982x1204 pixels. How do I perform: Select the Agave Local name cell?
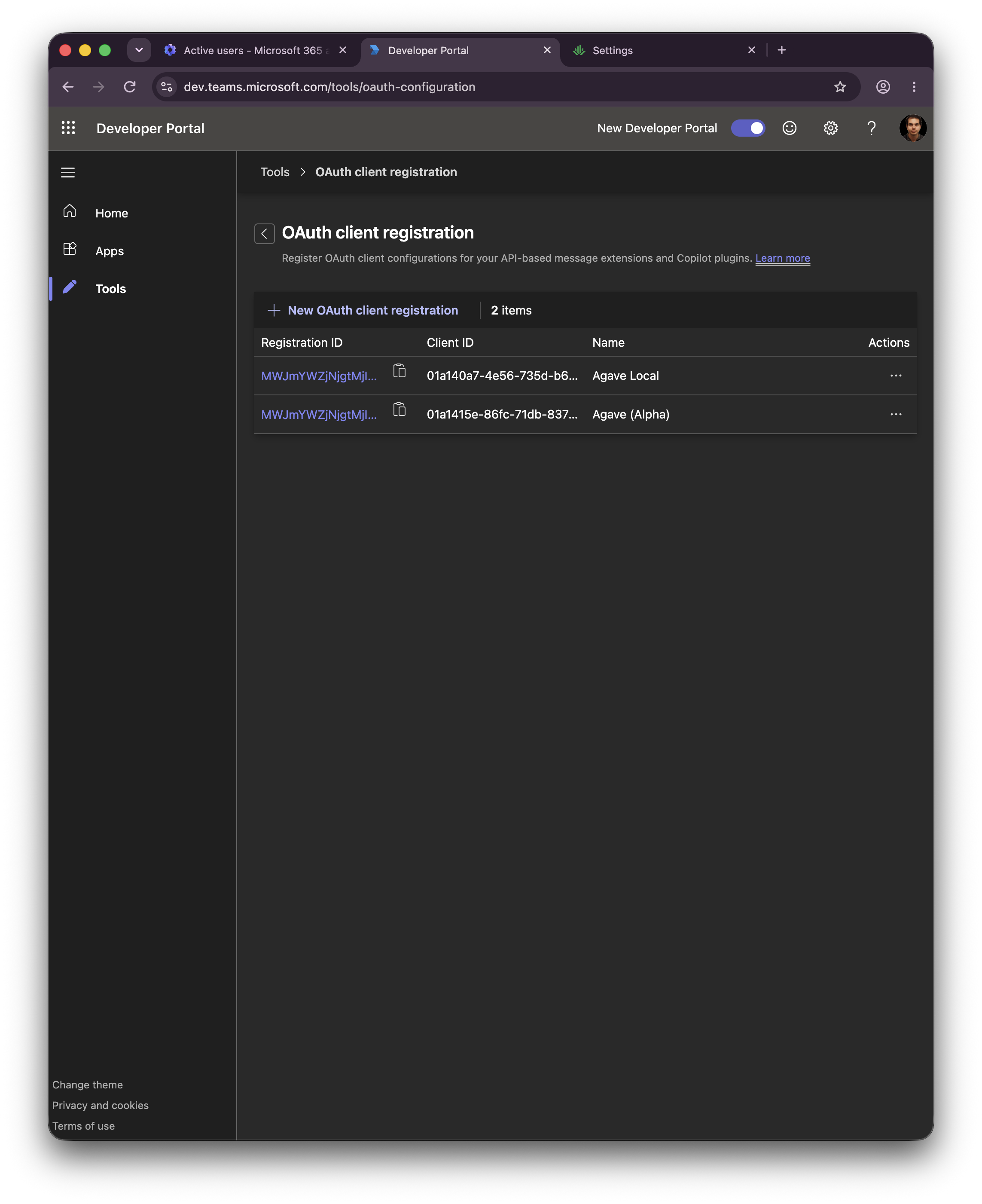point(625,376)
